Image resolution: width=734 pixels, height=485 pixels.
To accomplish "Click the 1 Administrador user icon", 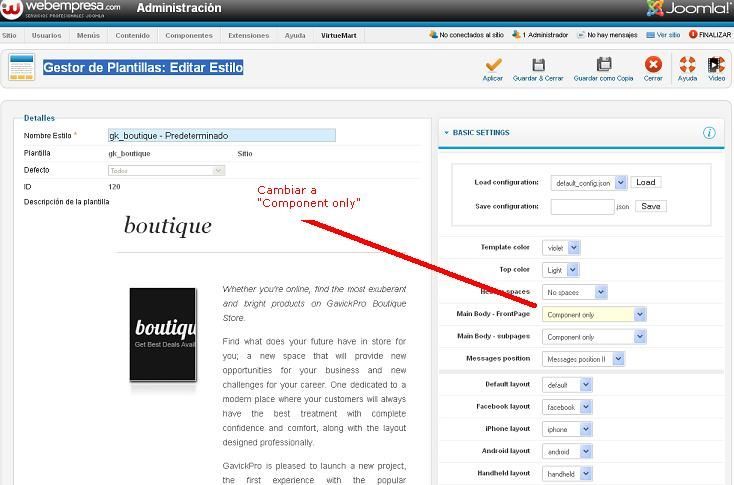I will (x=516, y=35).
